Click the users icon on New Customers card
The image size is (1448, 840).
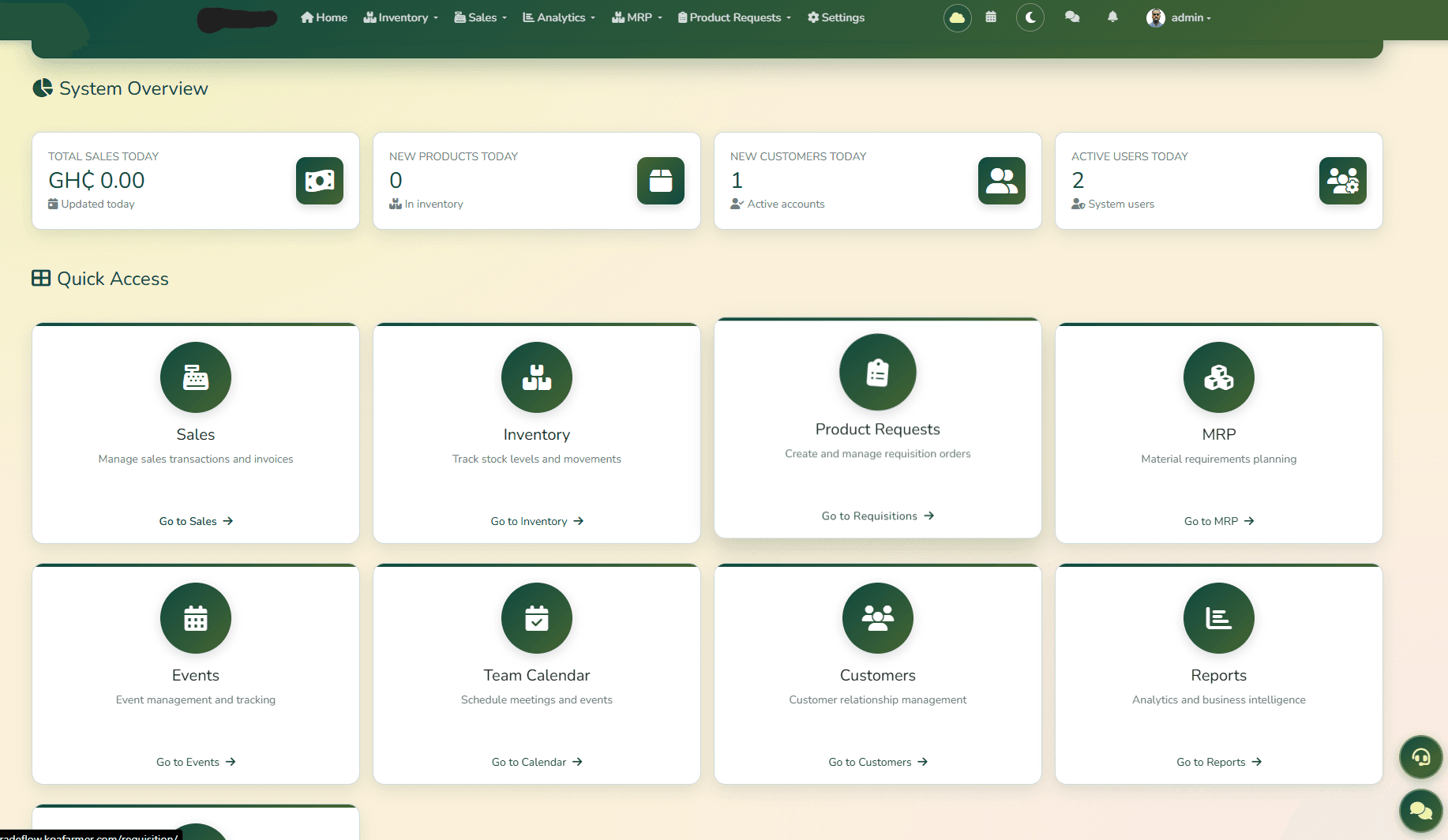coord(1002,181)
